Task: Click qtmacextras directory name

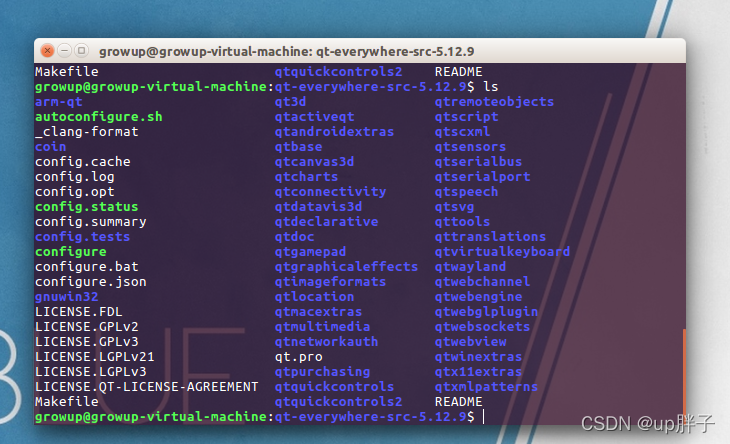Action: point(318,311)
